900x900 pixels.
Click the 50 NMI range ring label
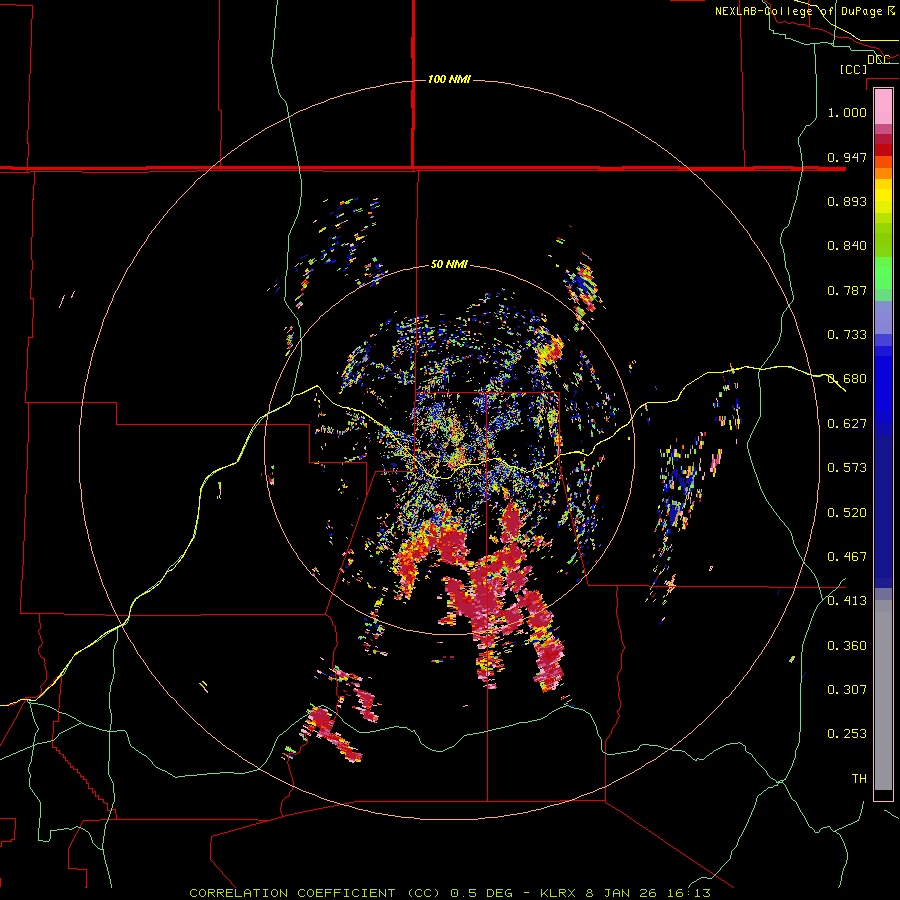pyautogui.click(x=449, y=264)
